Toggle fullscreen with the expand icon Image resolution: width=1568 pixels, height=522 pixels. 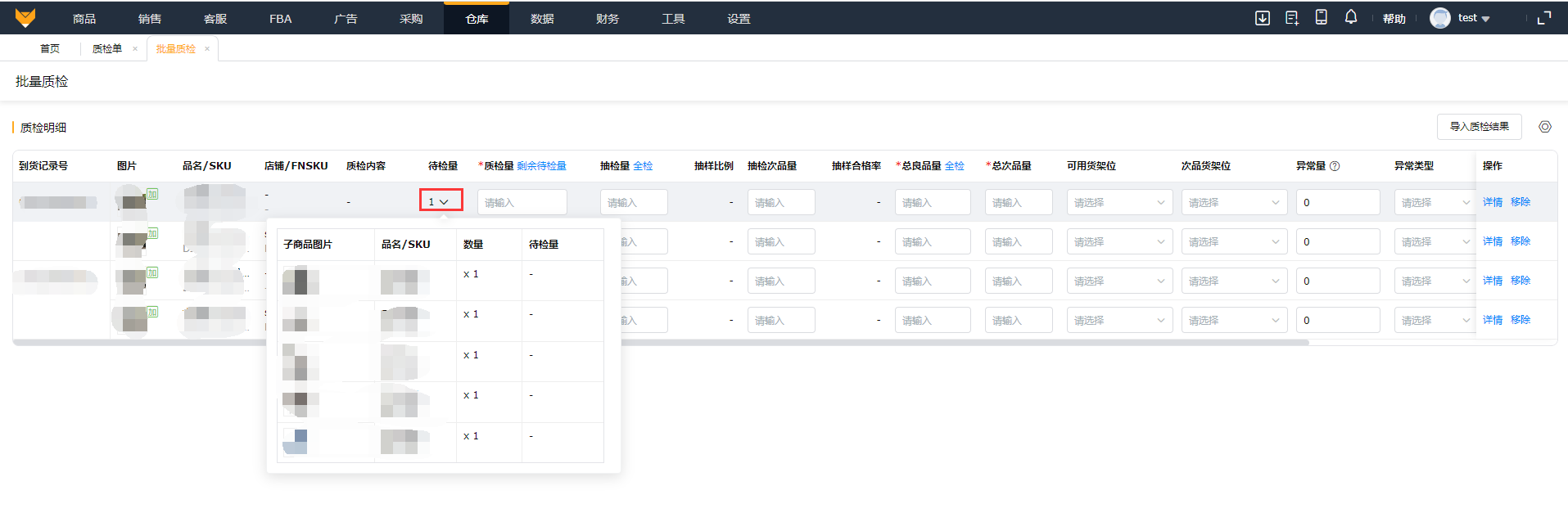point(1544,18)
